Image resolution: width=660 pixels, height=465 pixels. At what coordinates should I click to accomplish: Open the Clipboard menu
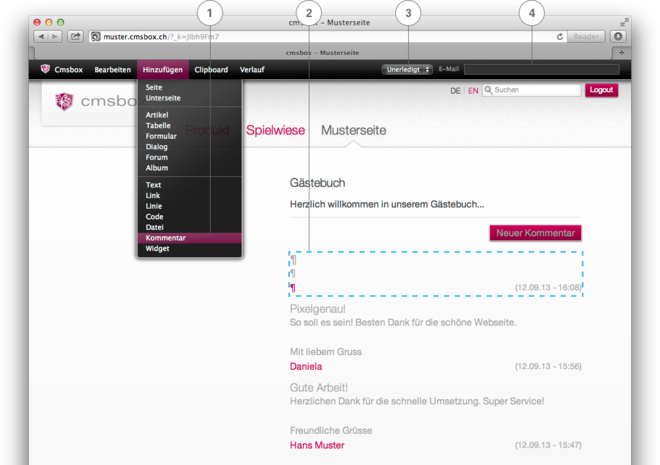pyautogui.click(x=211, y=70)
